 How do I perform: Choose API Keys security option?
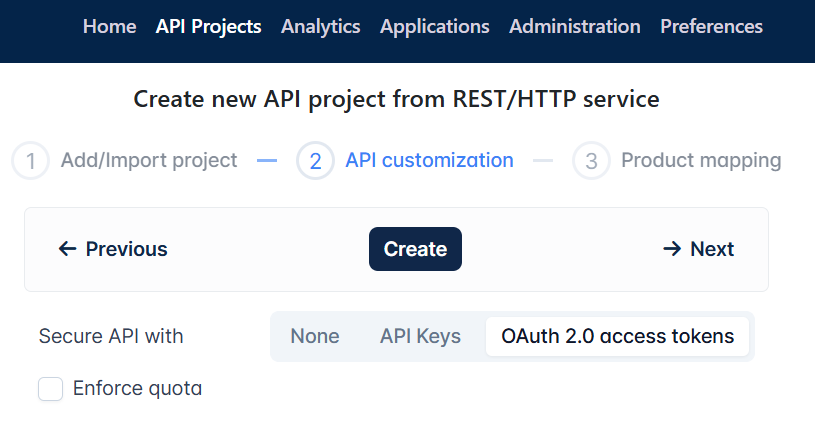[420, 336]
